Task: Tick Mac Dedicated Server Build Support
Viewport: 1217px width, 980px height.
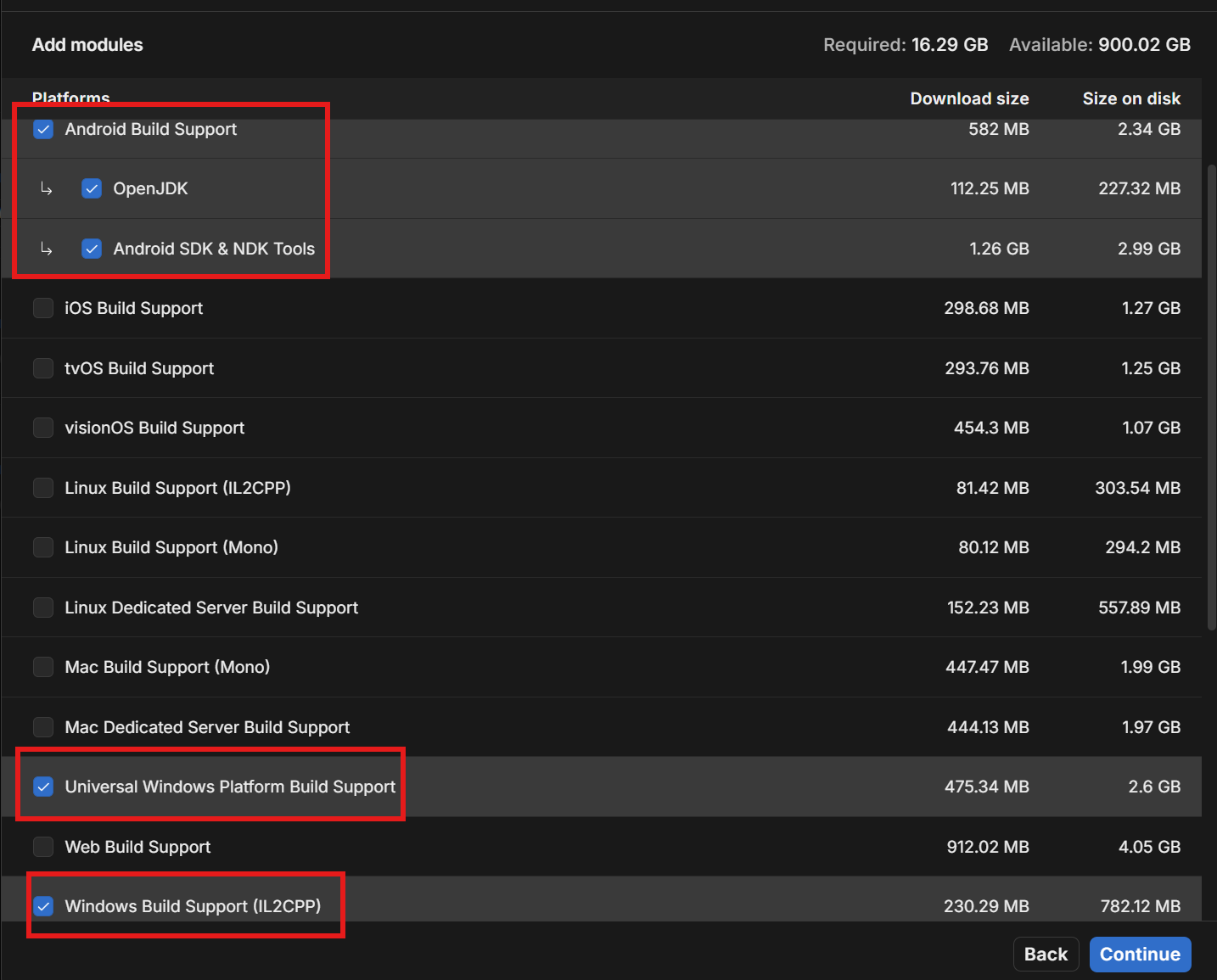Action: pyautogui.click(x=43, y=727)
